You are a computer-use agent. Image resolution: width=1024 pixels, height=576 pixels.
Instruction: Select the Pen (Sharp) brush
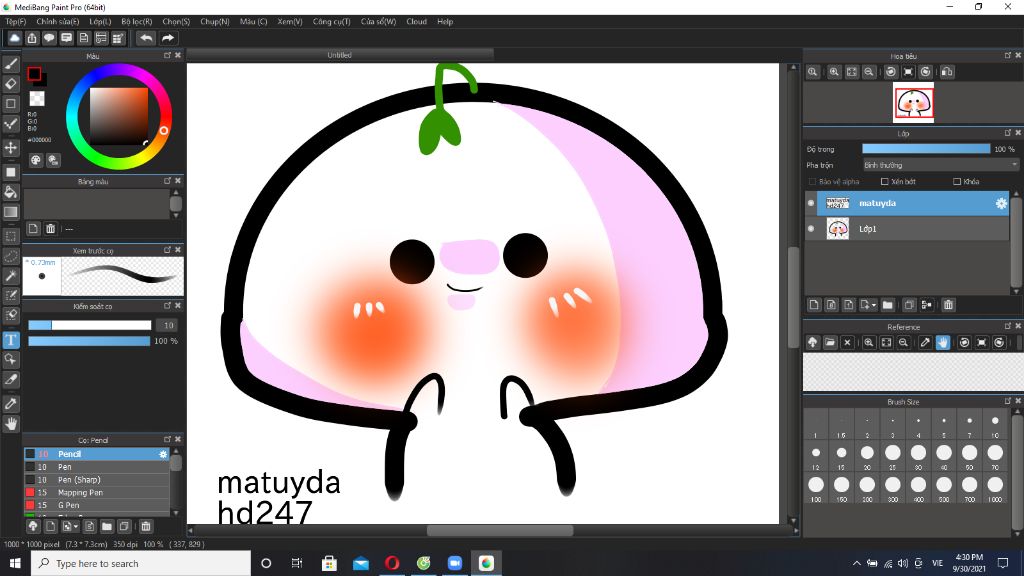coord(97,479)
